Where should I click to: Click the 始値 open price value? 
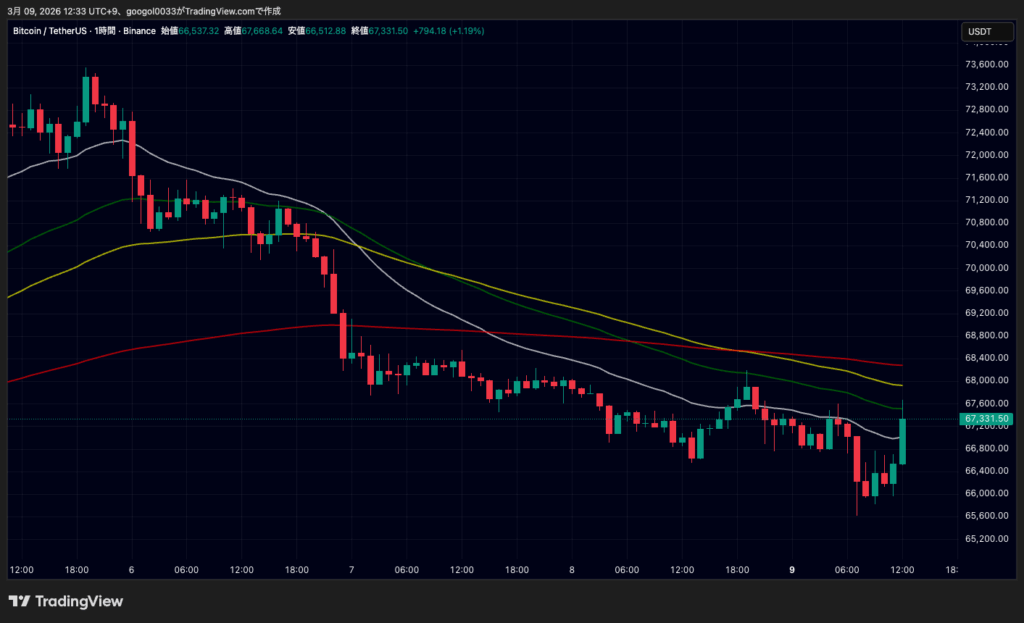[199, 31]
